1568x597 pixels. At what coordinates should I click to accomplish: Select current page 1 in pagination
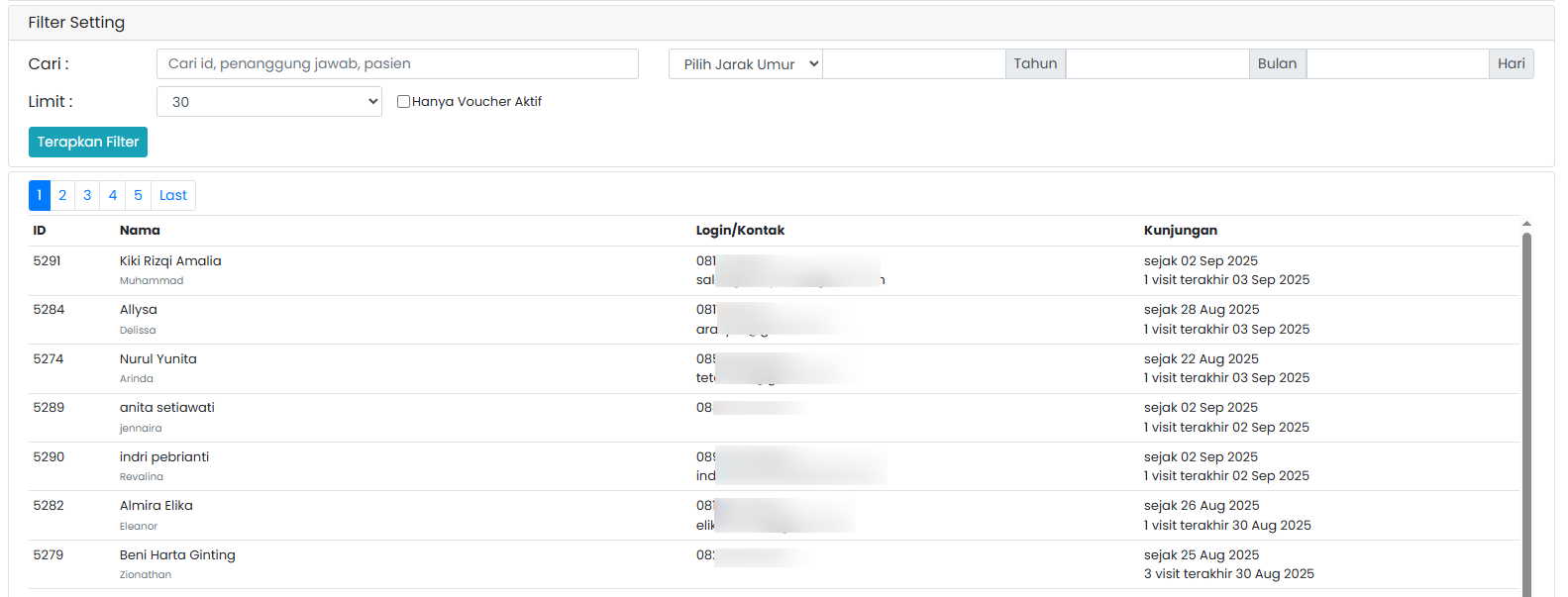tap(40, 195)
